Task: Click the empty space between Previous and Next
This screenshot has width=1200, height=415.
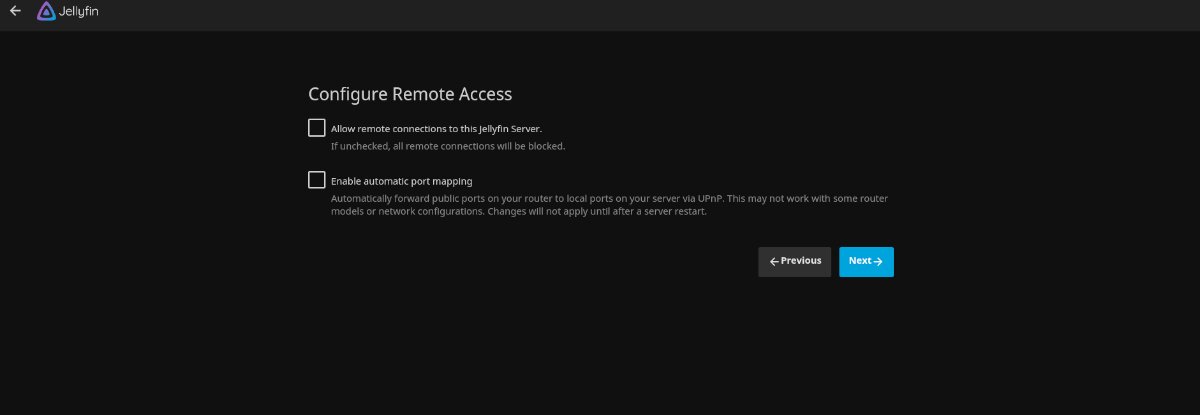Action: [x=835, y=261]
